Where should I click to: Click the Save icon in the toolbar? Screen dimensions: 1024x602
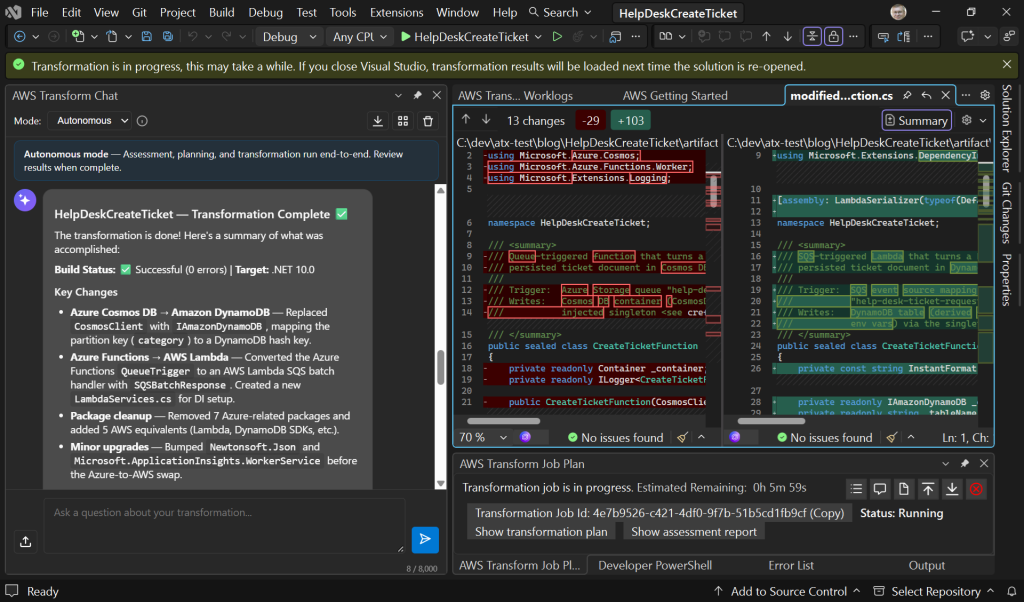[146, 37]
